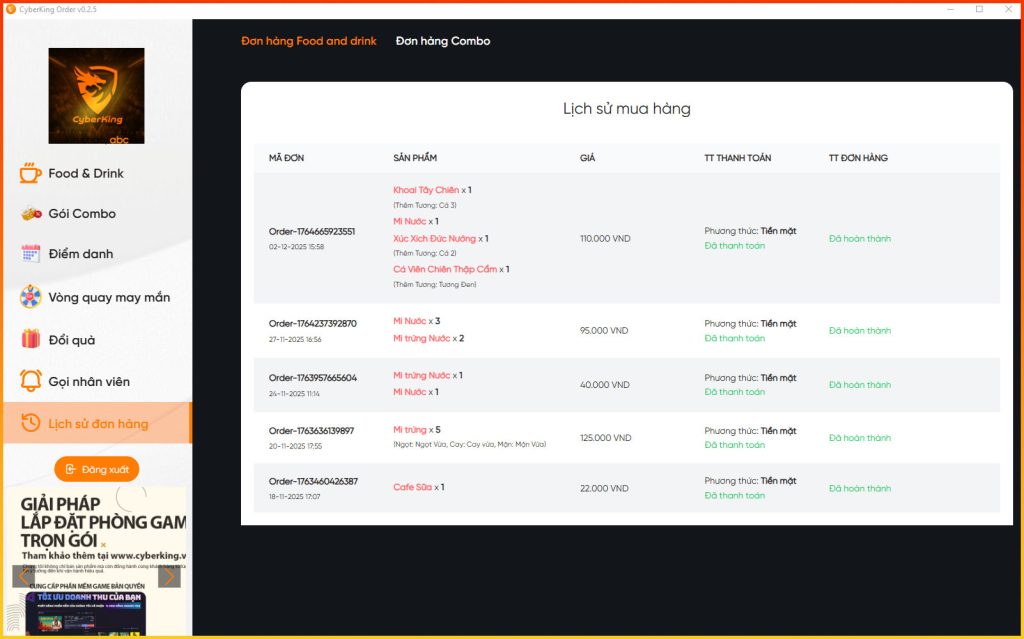Open Lịch sử đơn hàng via the clock icon

point(33,423)
